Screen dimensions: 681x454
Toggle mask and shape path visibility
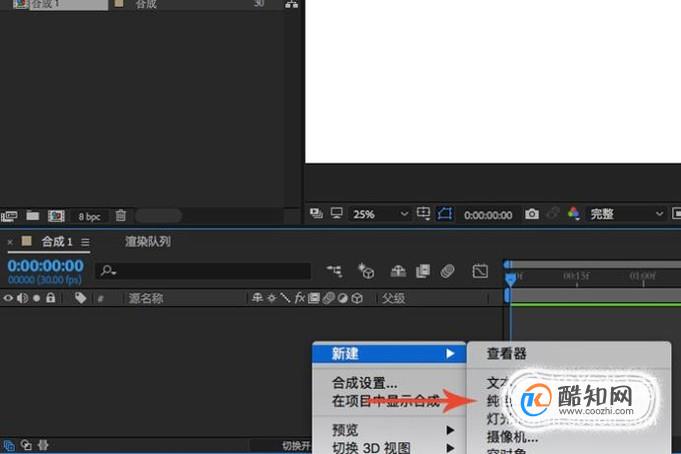445,213
